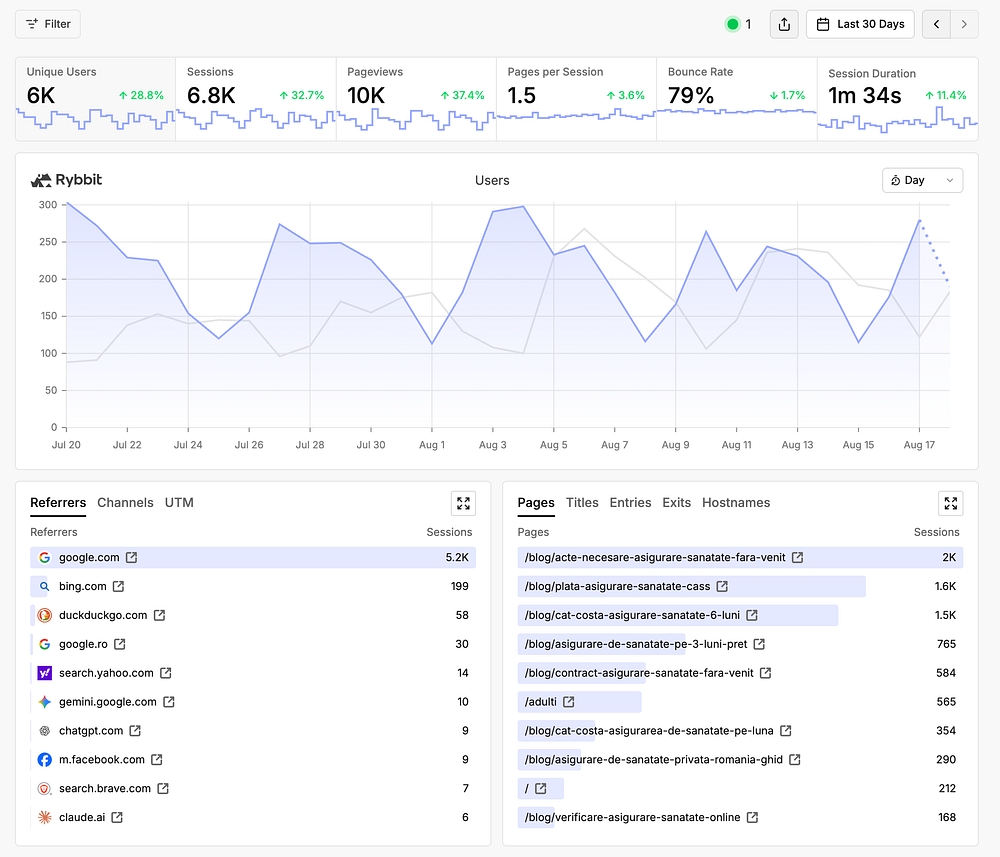This screenshot has height=857, width=1000.
Task: Expand the Pages panel to fullscreen
Action: click(950, 503)
